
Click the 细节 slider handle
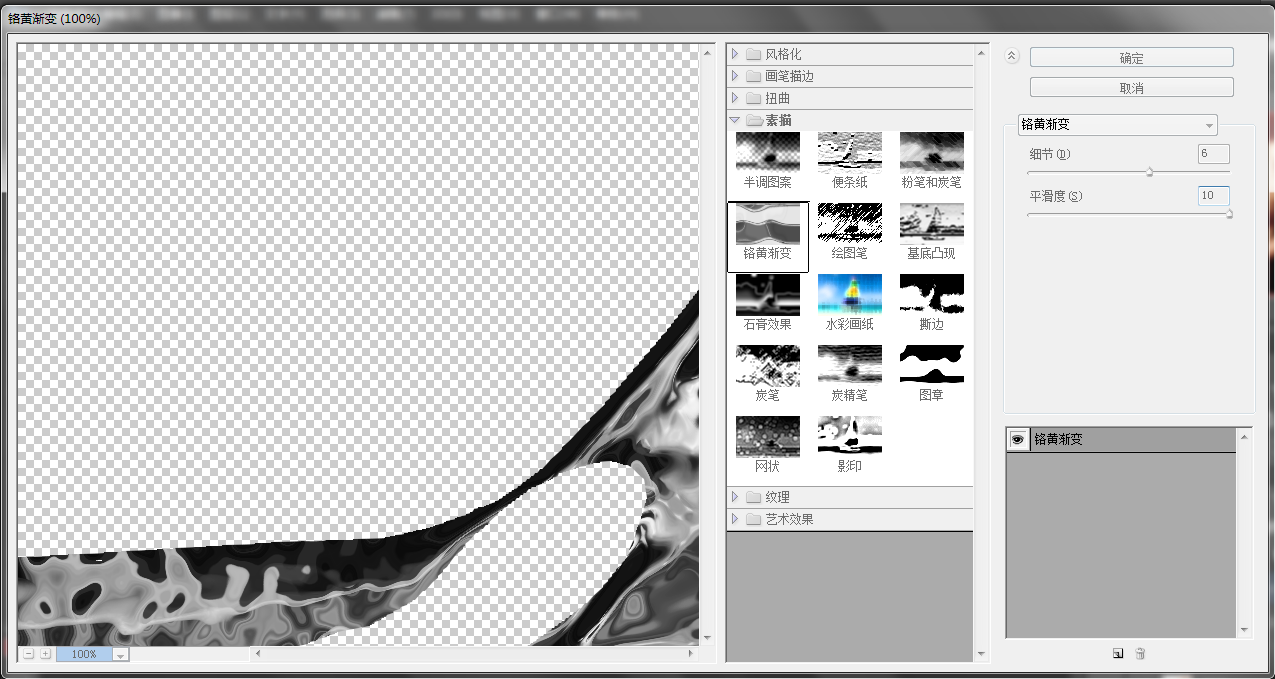pyautogui.click(x=1149, y=172)
